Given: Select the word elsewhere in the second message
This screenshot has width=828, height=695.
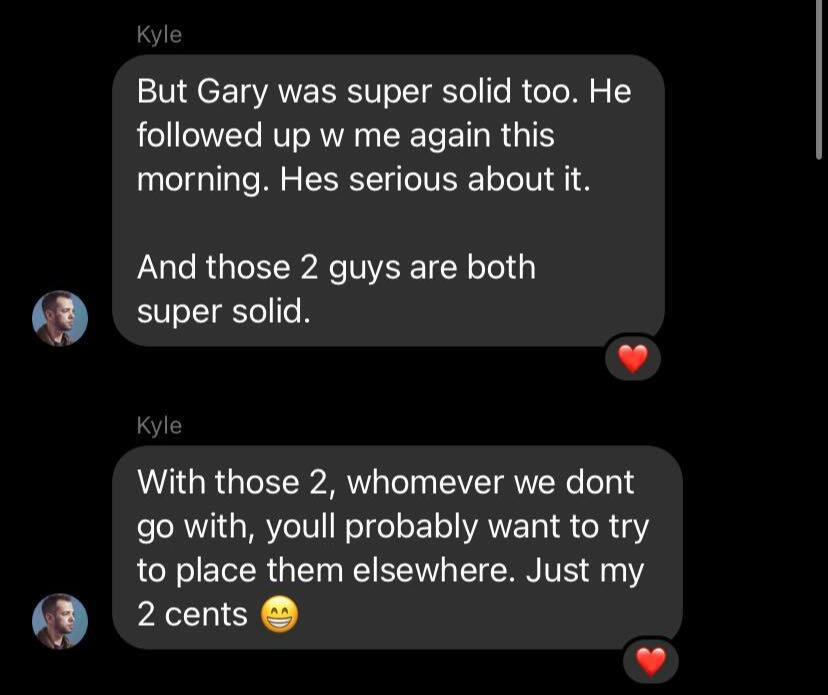Looking at the screenshot, I should [x=435, y=570].
